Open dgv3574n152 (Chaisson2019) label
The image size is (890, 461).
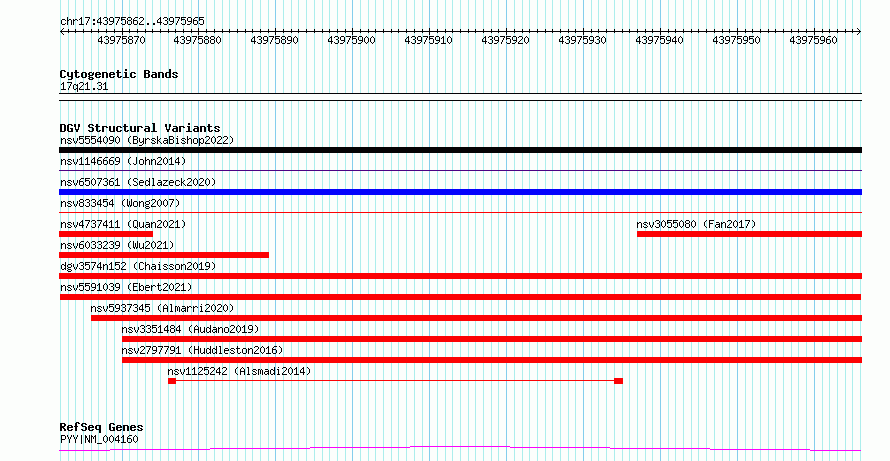click(x=138, y=266)
